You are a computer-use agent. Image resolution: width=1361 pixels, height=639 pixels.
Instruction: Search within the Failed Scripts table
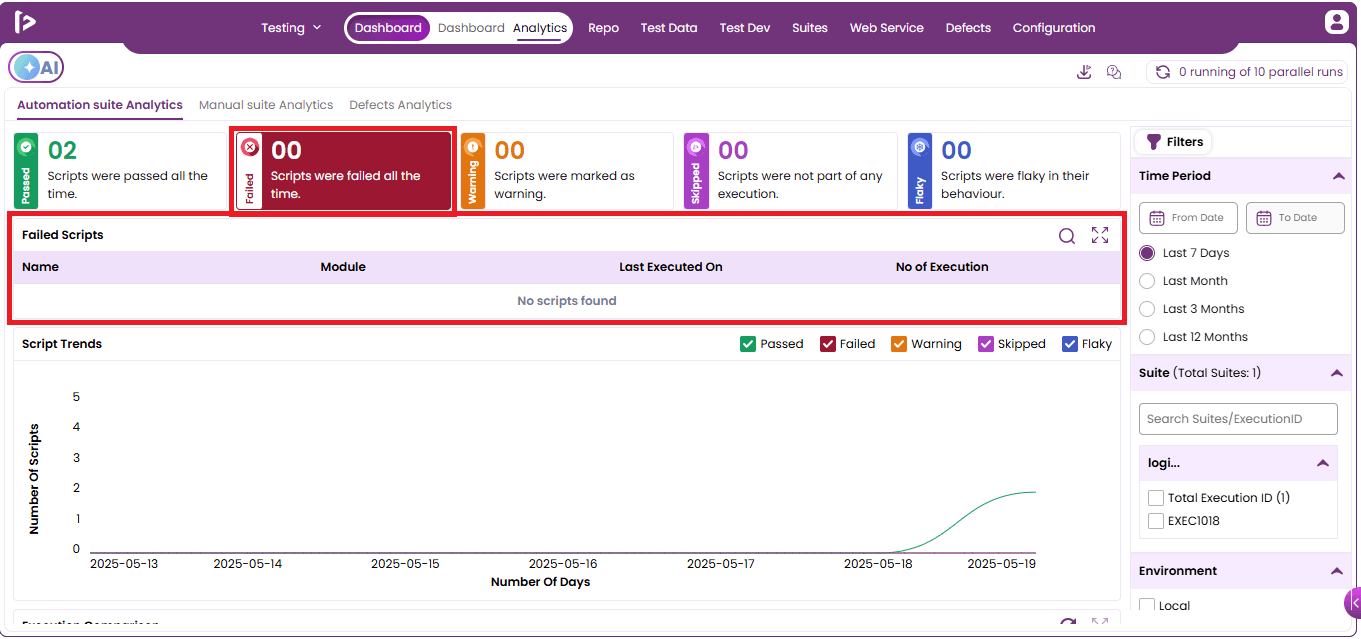point(1067,236)
